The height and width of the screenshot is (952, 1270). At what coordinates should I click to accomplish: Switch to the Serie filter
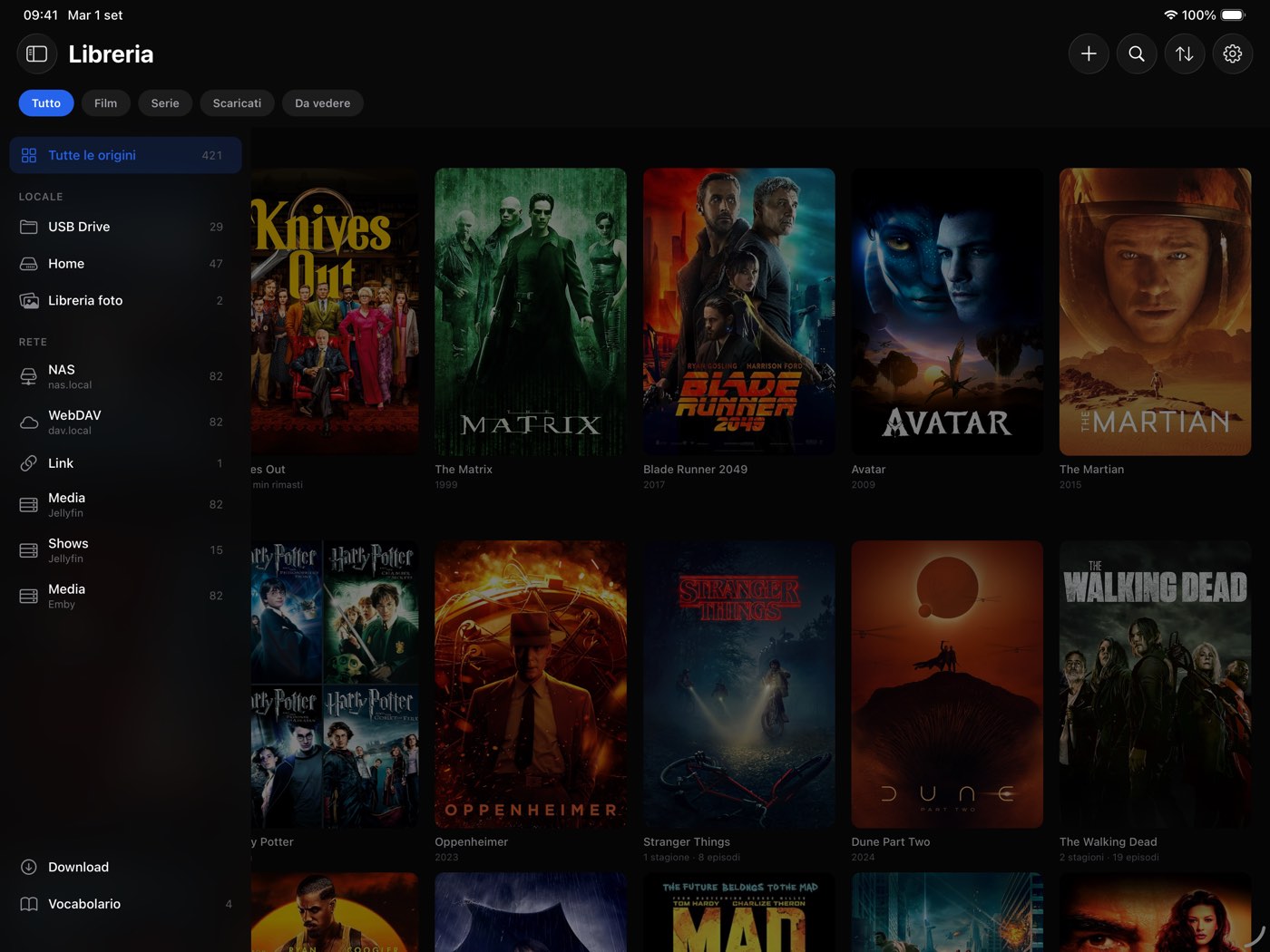pyautogui.click(x=165, y=103)
